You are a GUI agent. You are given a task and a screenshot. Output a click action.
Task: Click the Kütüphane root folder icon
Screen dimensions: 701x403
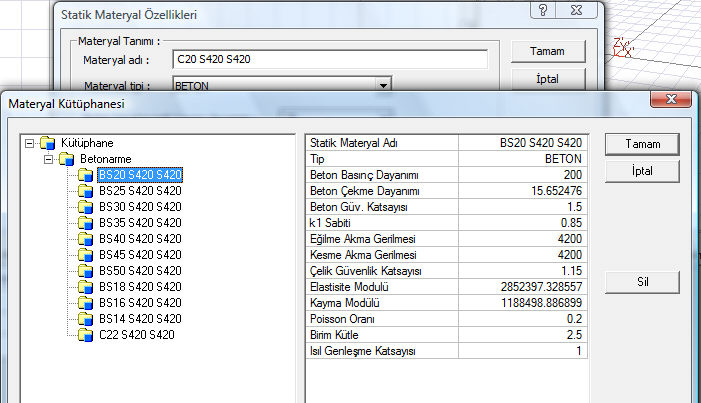[47, 143]
